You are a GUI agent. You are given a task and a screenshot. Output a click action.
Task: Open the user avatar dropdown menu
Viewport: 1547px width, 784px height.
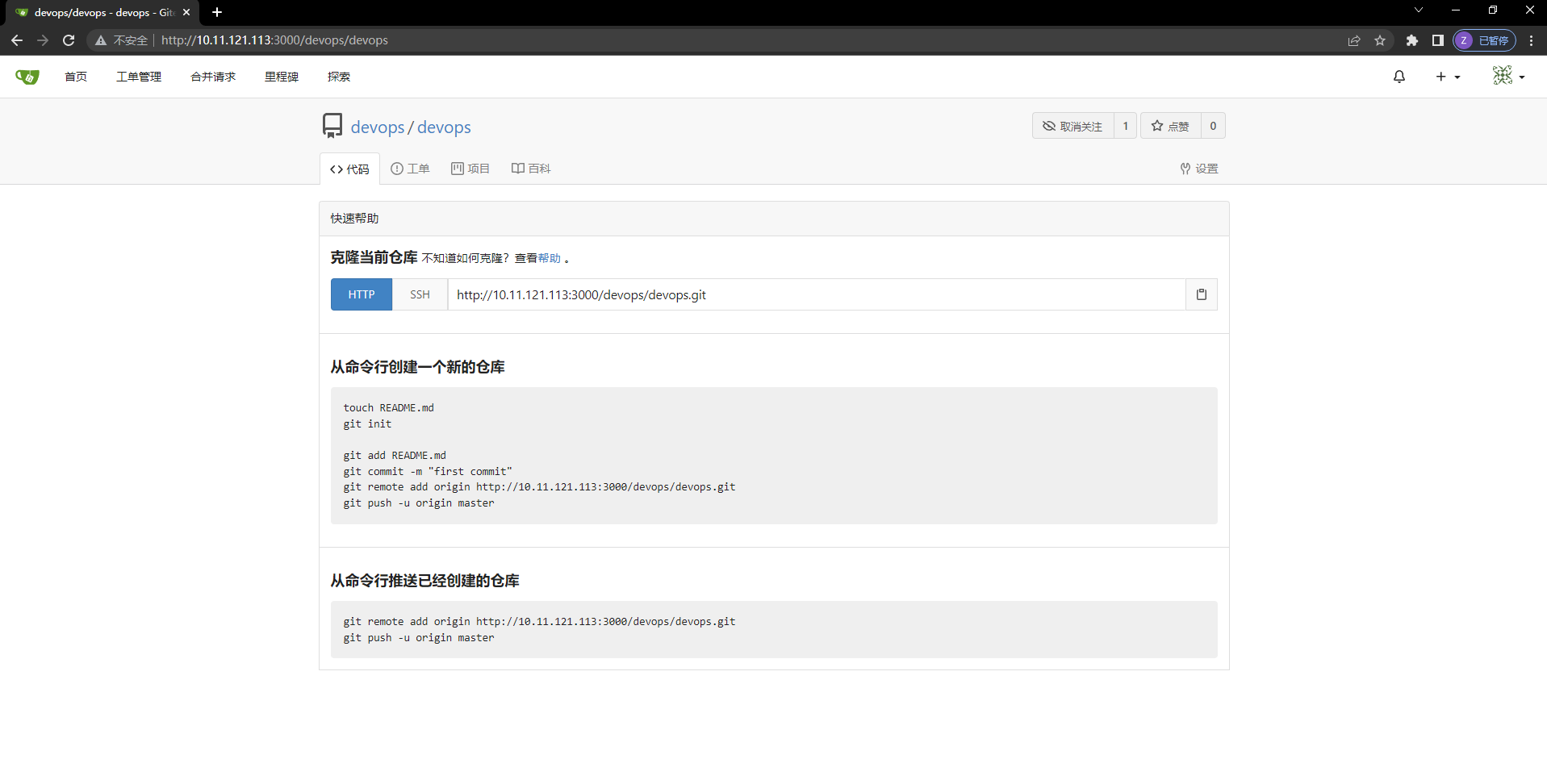(1507, 76)
